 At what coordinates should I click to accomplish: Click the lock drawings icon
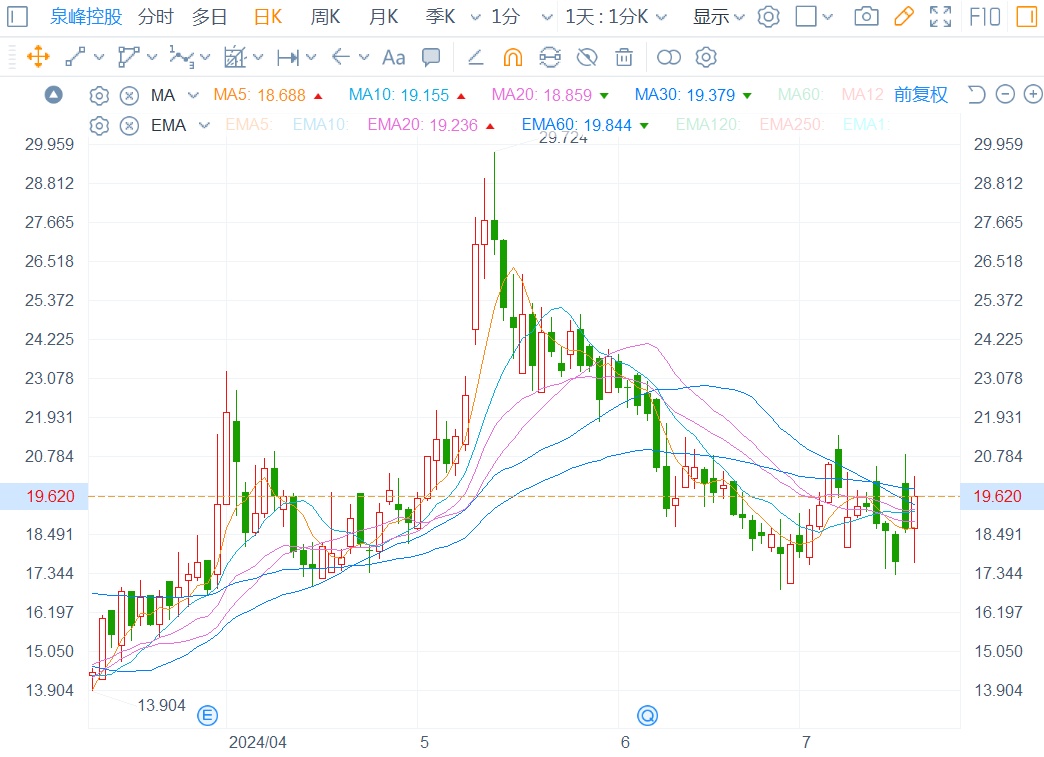tap(550, 58)
